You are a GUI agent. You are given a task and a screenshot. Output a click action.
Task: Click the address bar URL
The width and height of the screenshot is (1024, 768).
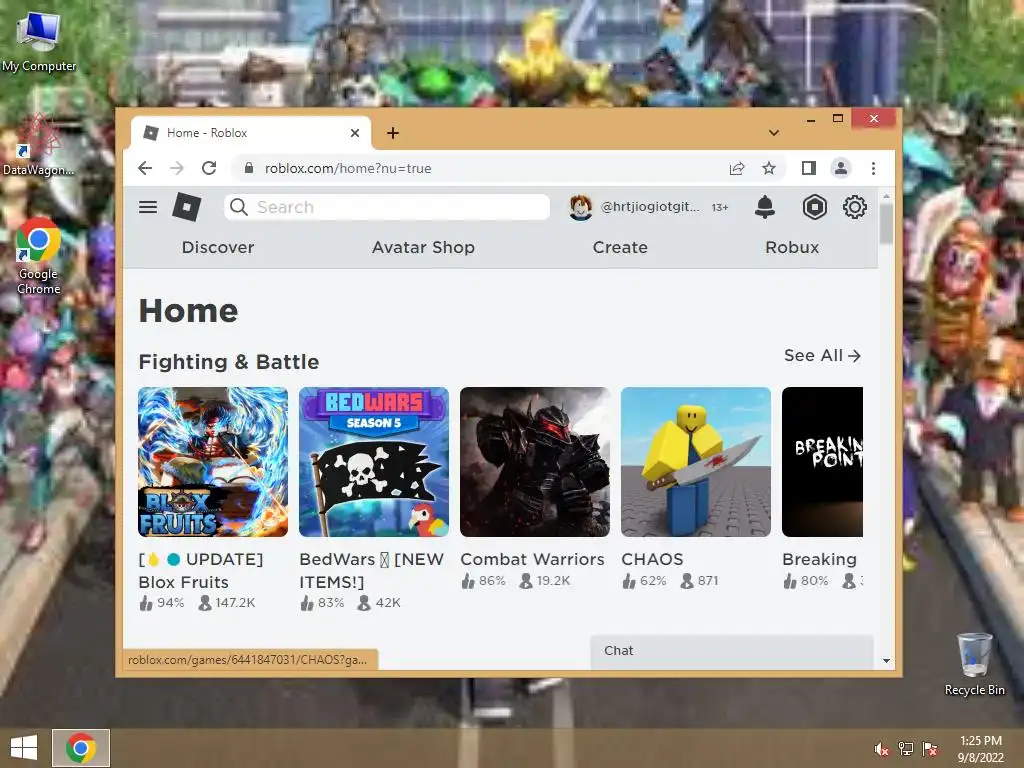pyautogui.click(x=348, y=168)
